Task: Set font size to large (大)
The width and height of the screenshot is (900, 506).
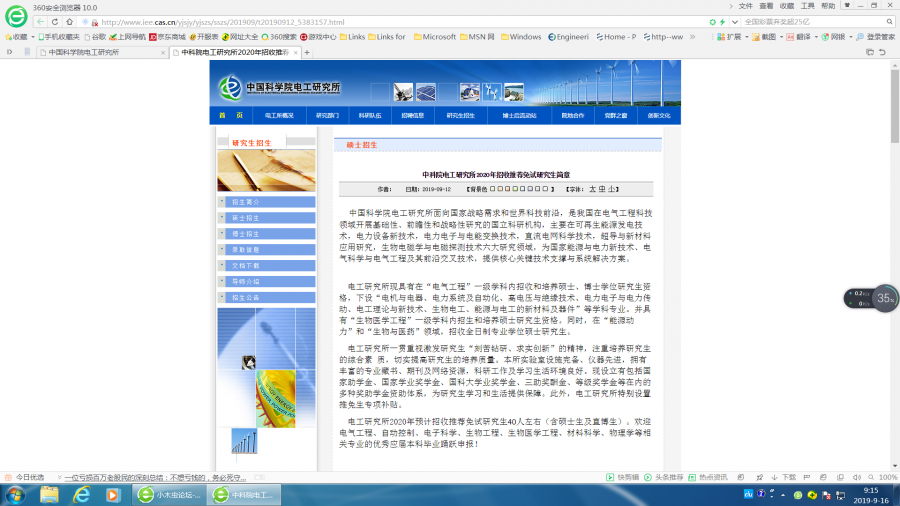Action: tap(591, 188)
